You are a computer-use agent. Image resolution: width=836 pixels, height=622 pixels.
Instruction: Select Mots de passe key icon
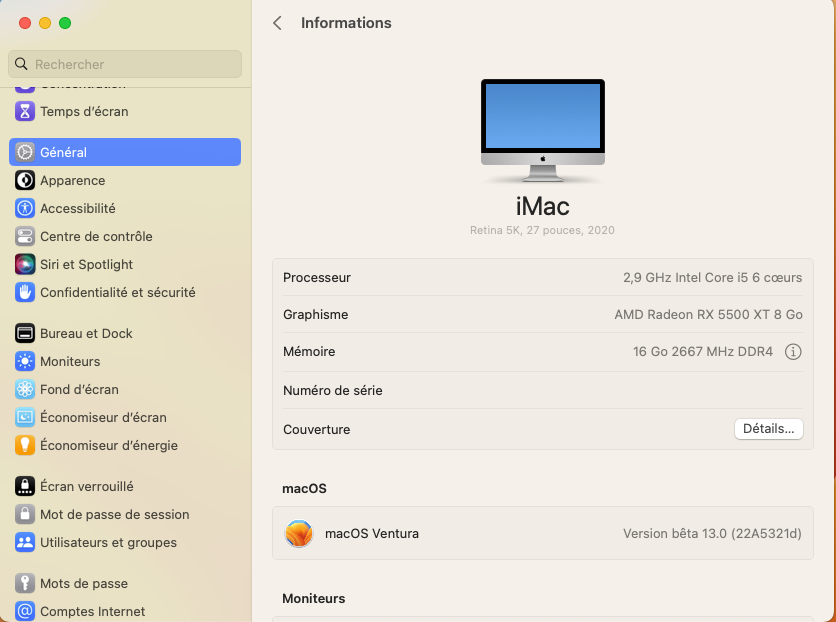coord(25,583)
